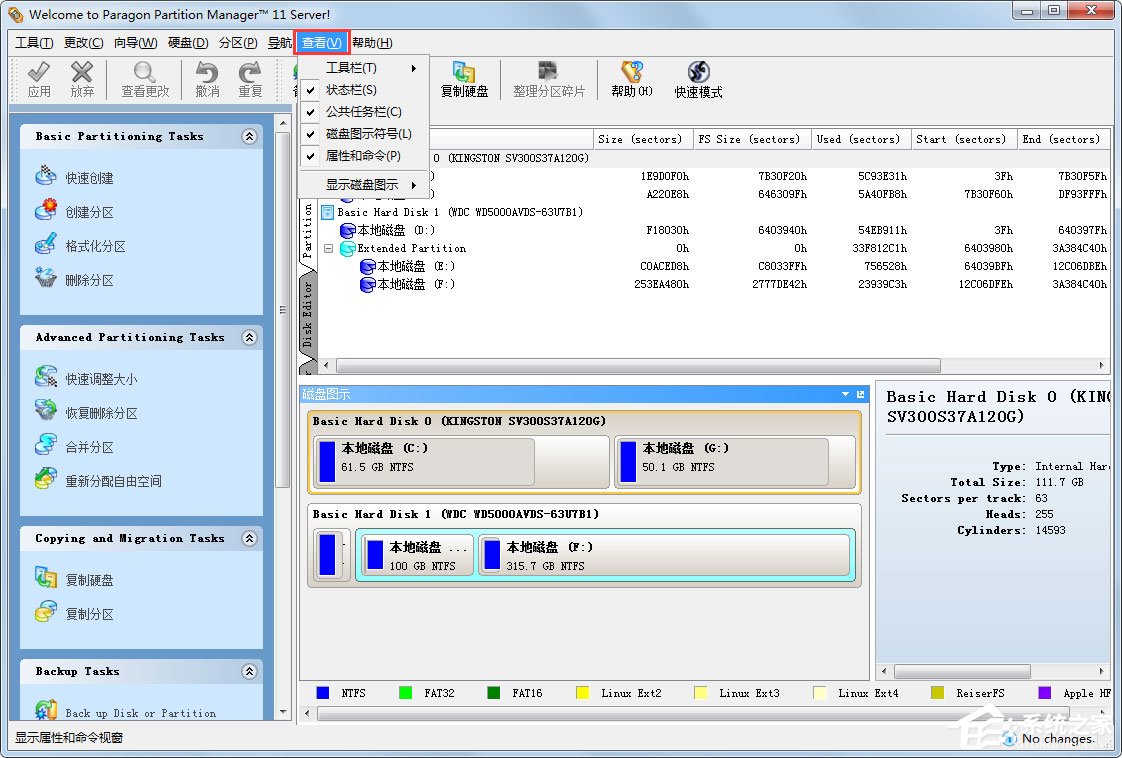Click the Undo (撤消) arrow icon

(207, 72)
